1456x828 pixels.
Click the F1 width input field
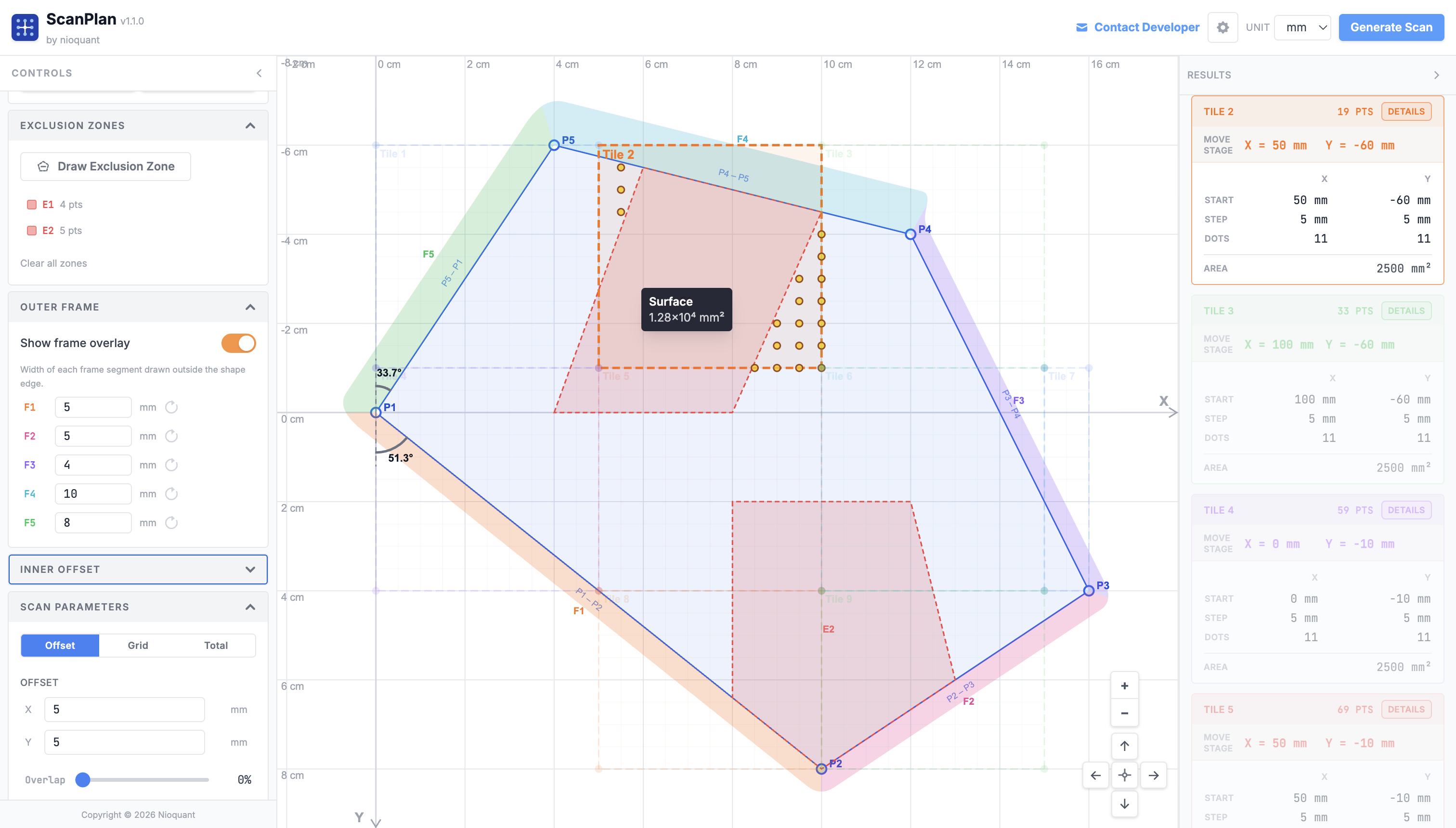click(93, 407)
